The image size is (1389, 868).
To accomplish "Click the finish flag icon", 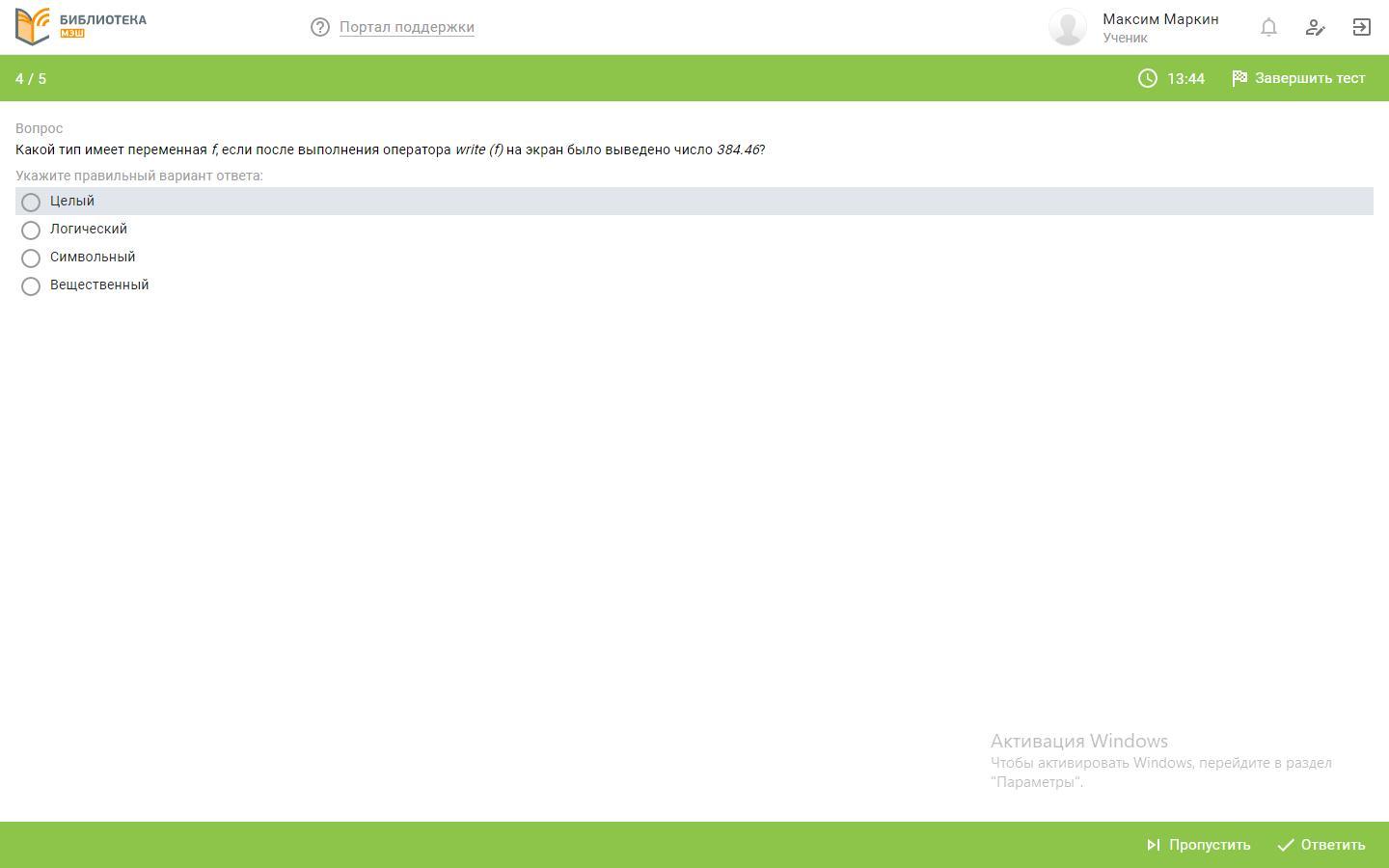I will click(x=1239, y=78).
